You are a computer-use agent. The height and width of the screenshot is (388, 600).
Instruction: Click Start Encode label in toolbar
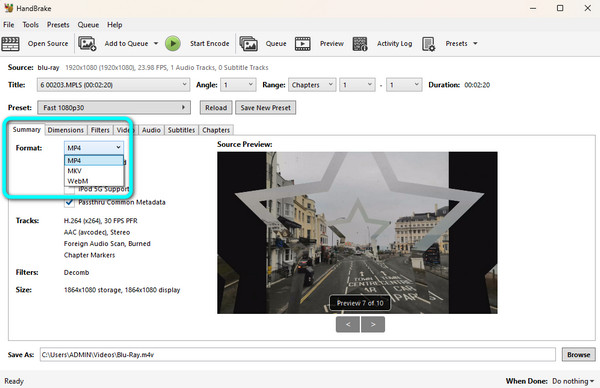pos(210,44)
